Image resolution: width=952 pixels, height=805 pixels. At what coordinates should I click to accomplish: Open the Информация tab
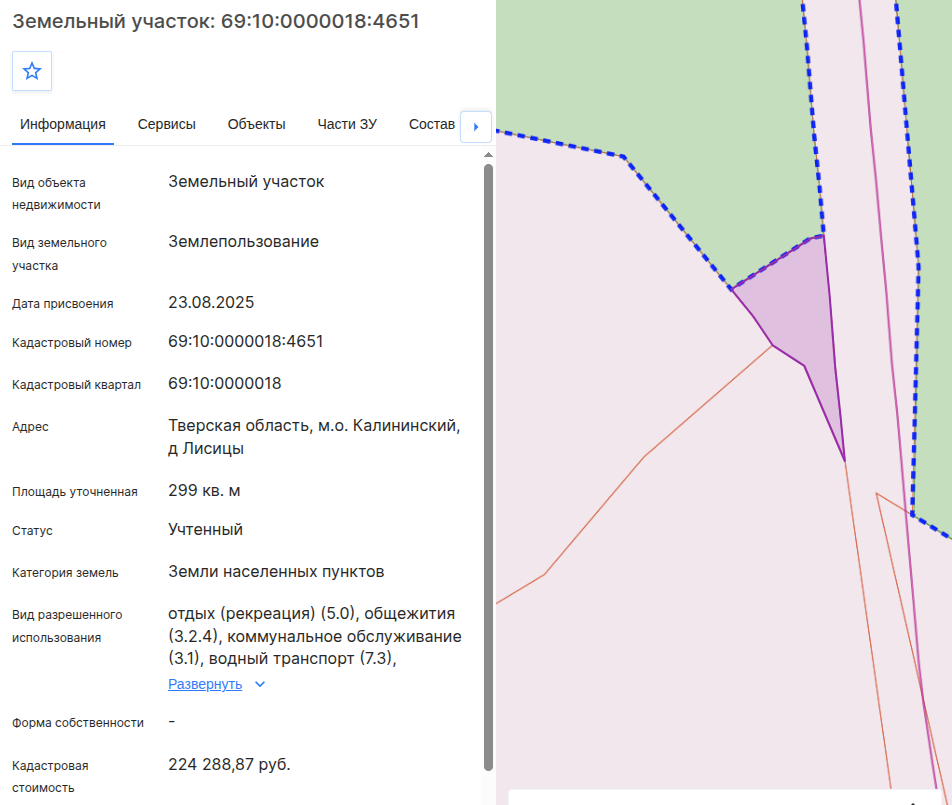pyautogui.click(x=63, y=124)
